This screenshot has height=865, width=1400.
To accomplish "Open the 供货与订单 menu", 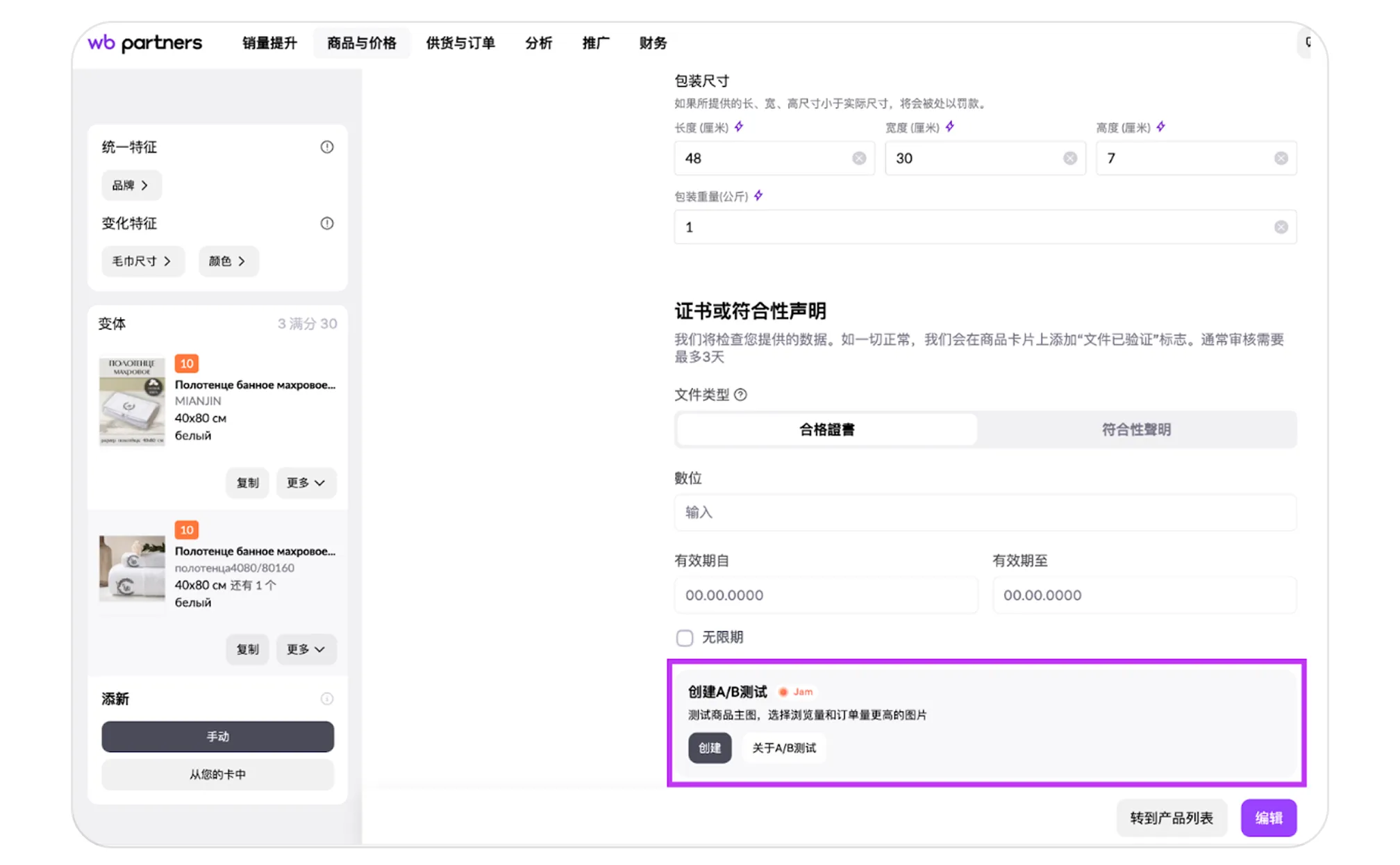I will coord(460,43).
